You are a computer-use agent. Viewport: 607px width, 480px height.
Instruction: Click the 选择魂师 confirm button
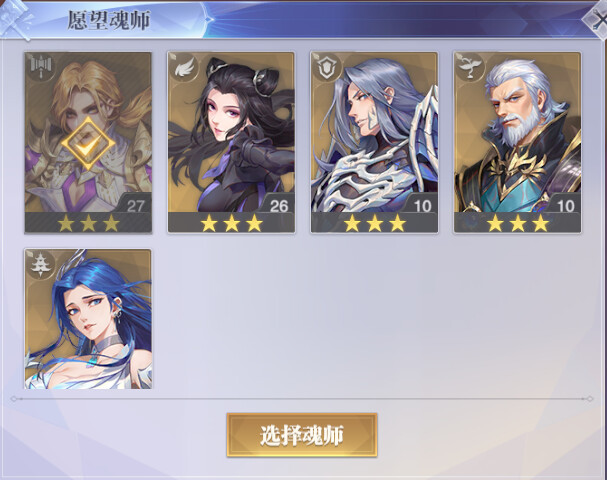coord(302,435)
